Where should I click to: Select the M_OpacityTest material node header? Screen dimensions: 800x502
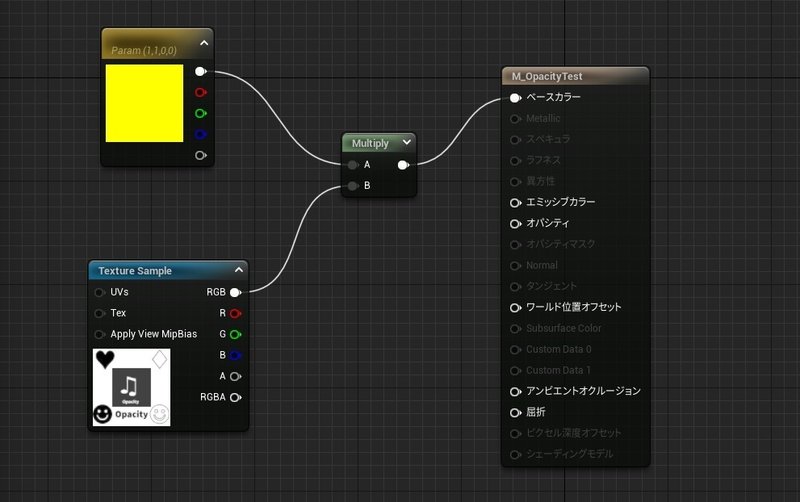point(576,77)
